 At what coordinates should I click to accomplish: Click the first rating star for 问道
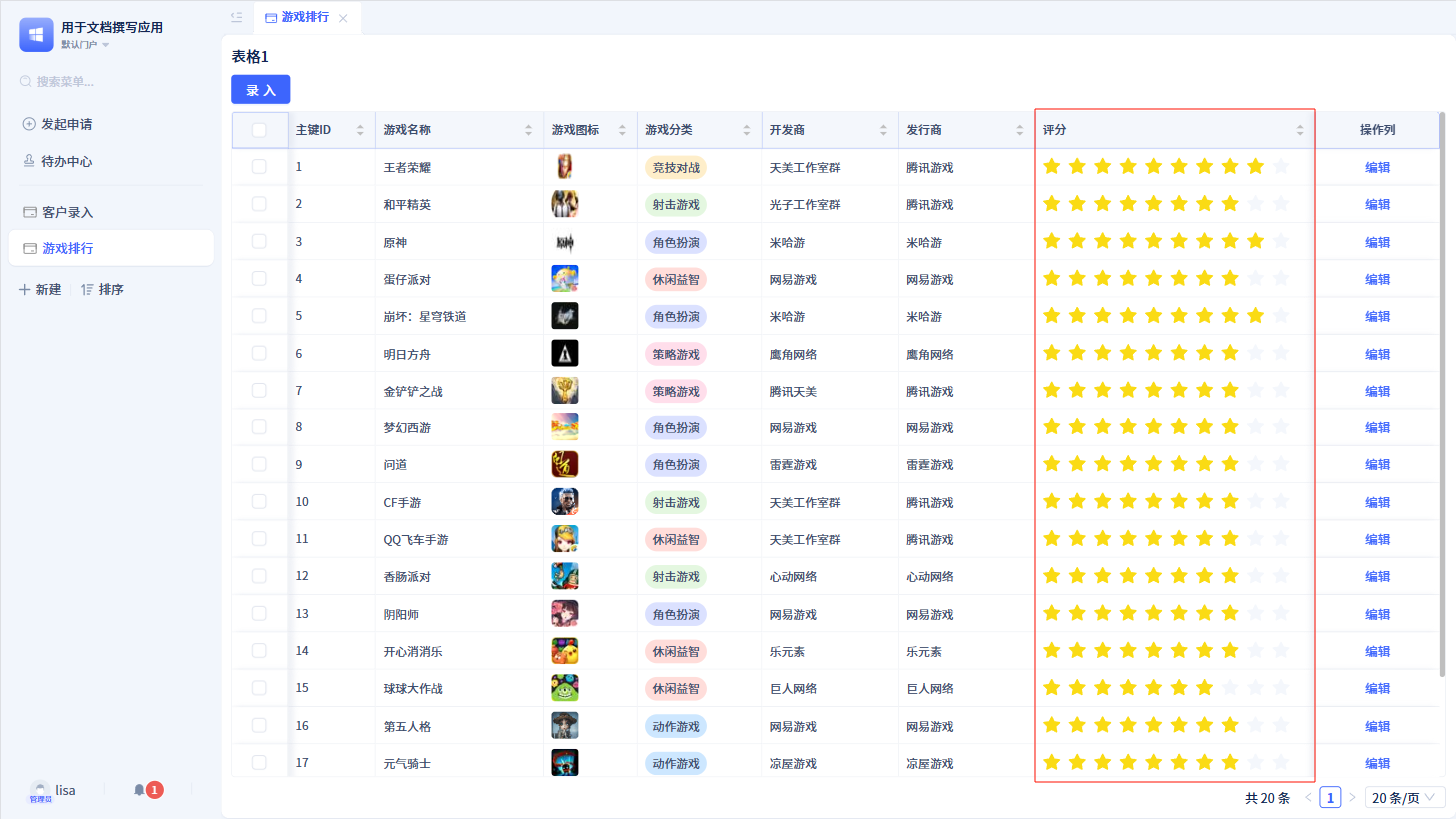[1052, 463]
